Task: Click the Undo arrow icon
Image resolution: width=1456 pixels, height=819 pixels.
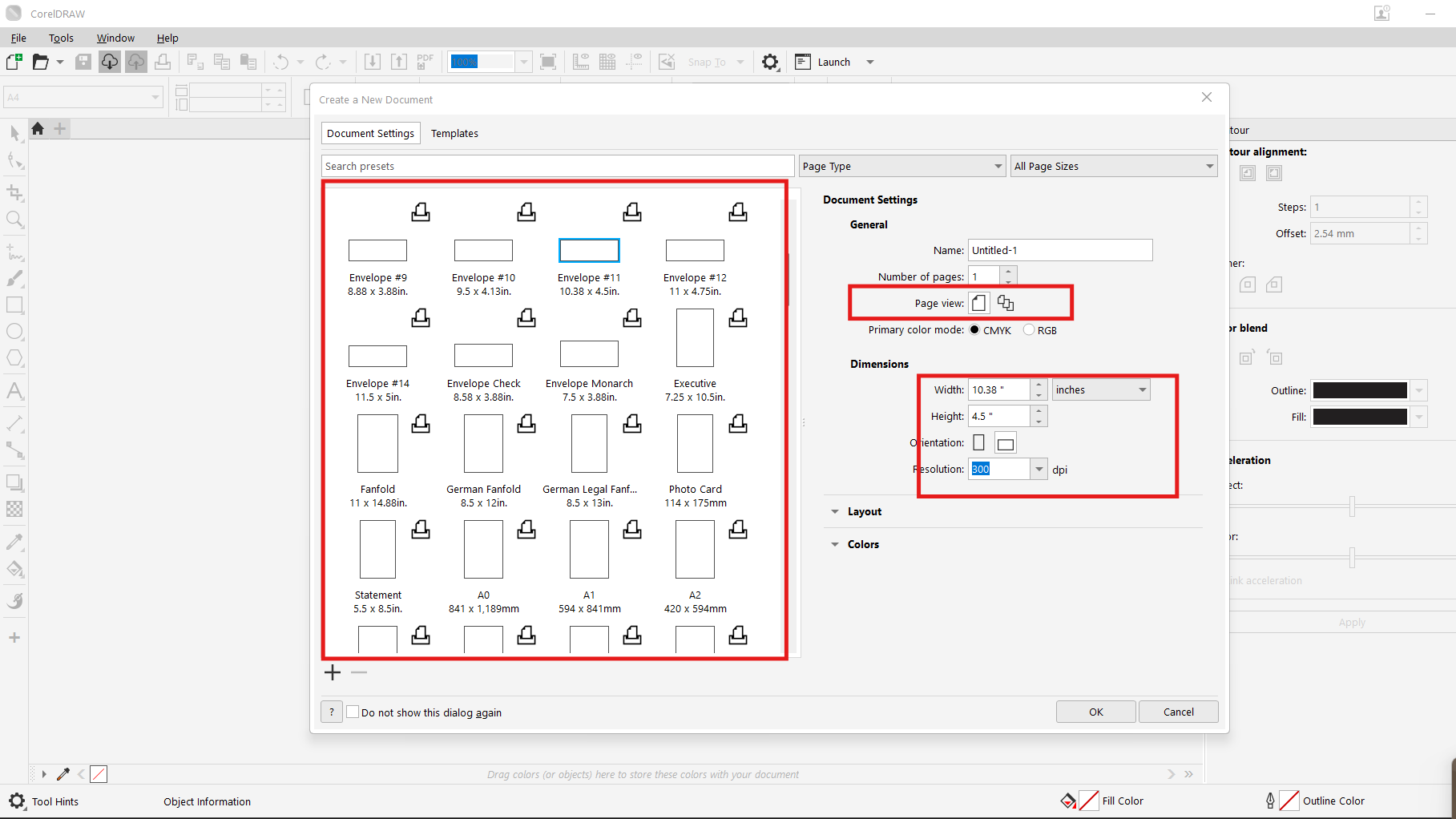Action: point(281,62)
